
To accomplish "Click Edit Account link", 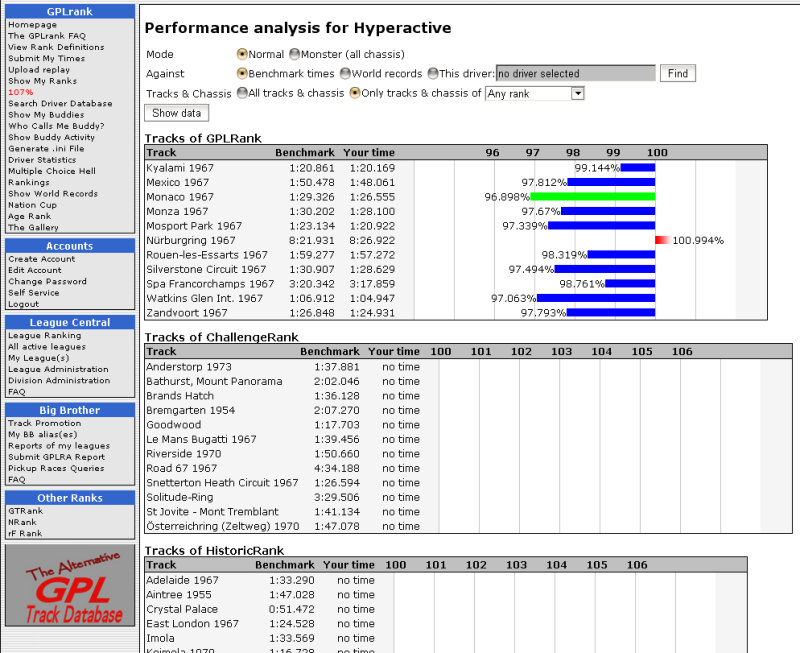I will pyautogui.click(x=35, y=270).
